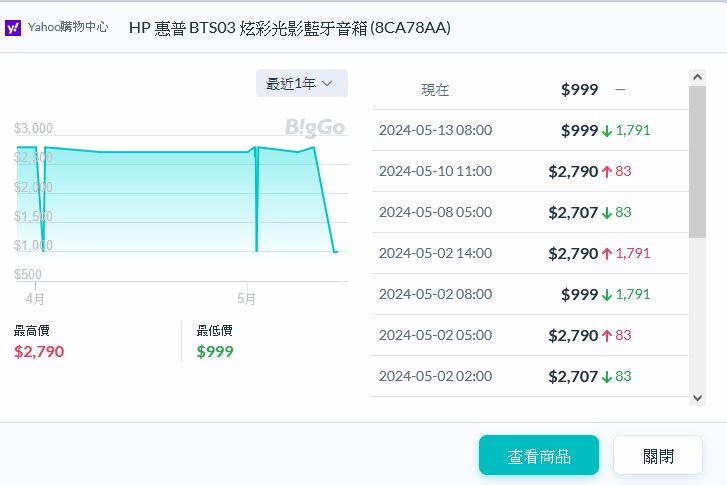Click red up arrow in 2024-05-02 05:00 row
727x485 pixels.
pyautogui.click(x=606, y=335)
